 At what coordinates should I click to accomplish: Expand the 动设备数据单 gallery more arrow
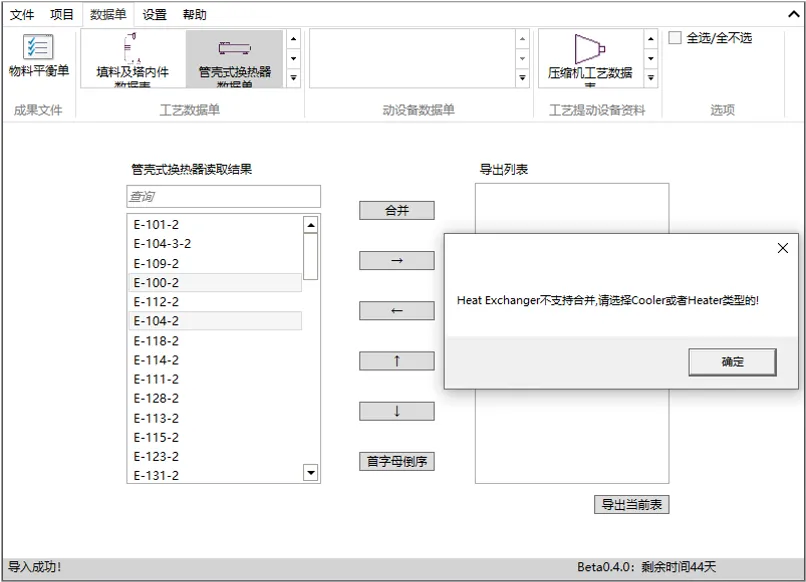pyautogui.click(x=522, y=78)
